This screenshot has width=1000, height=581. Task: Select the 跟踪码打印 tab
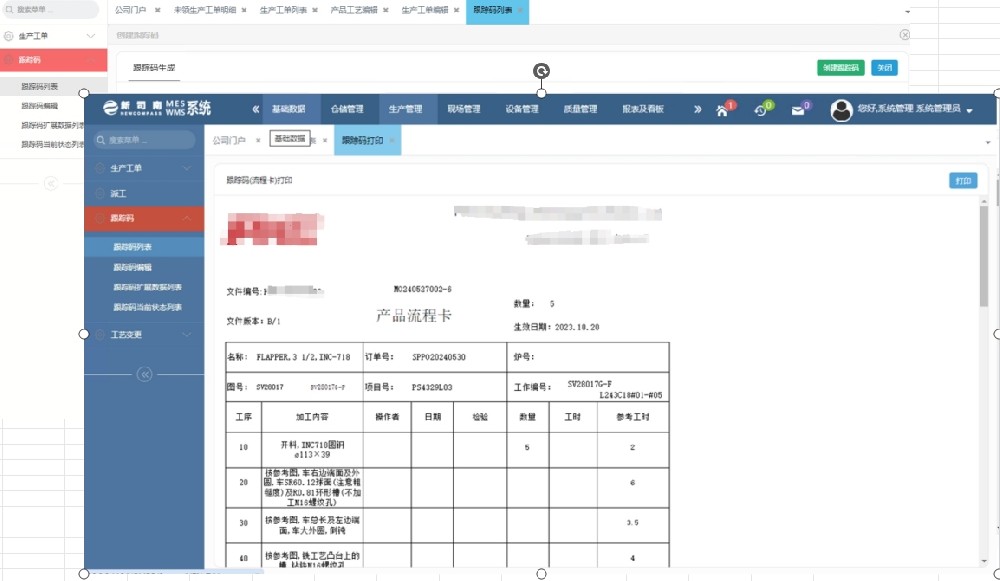pyautogui.click(x=362, y=140)
